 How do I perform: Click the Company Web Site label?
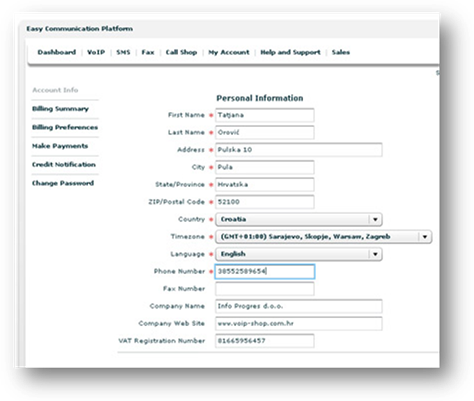(x=172, y=323)
